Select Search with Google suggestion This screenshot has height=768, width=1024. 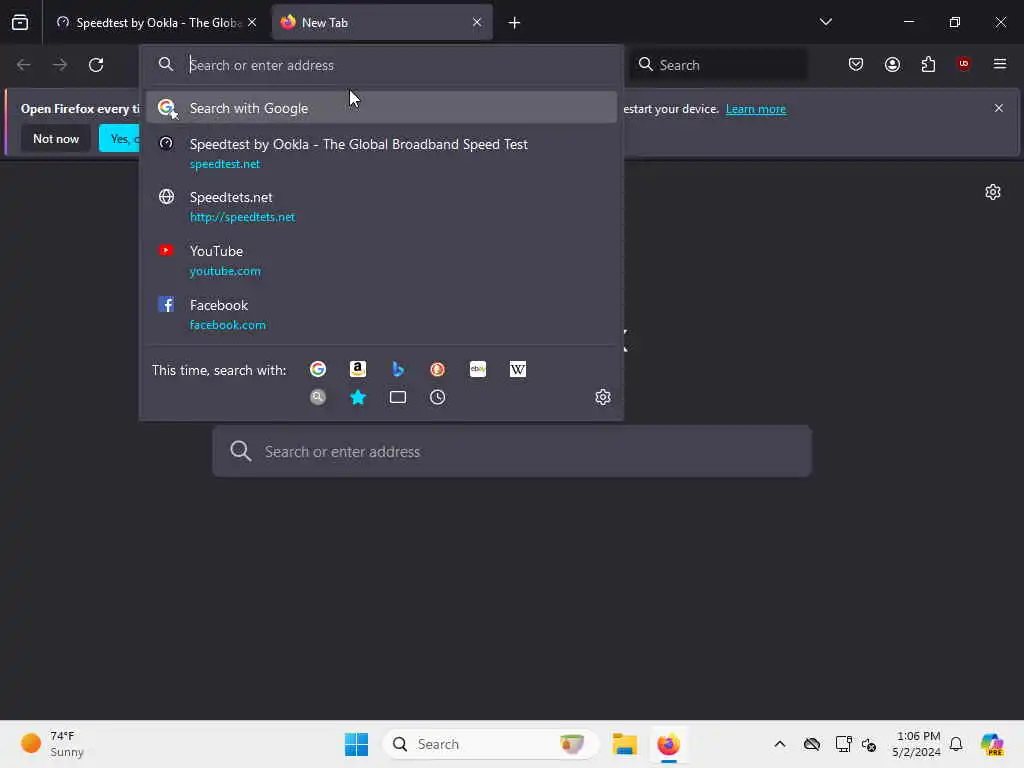pos(381,108)
